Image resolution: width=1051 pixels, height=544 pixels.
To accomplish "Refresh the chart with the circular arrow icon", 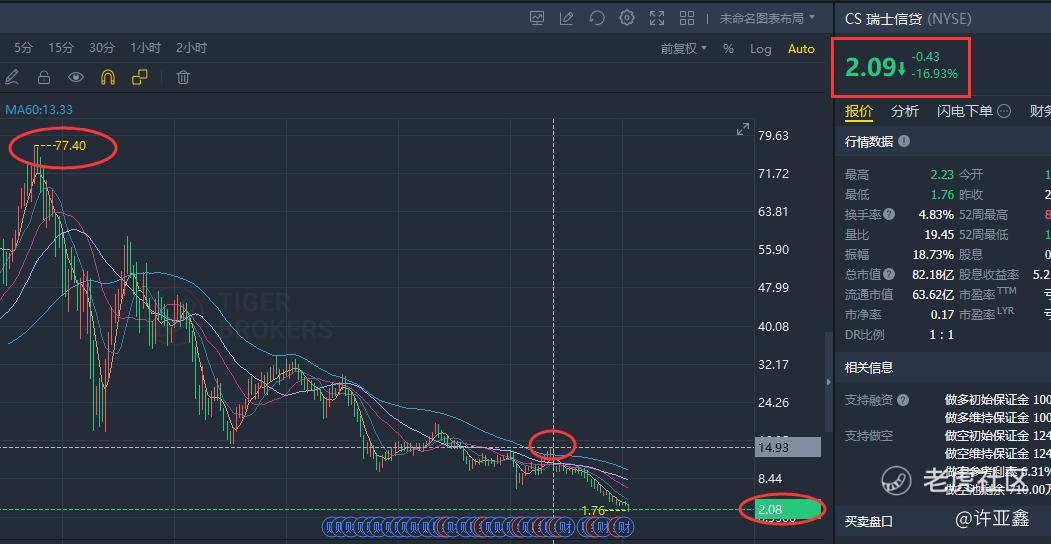I will (x=597, y=18).
